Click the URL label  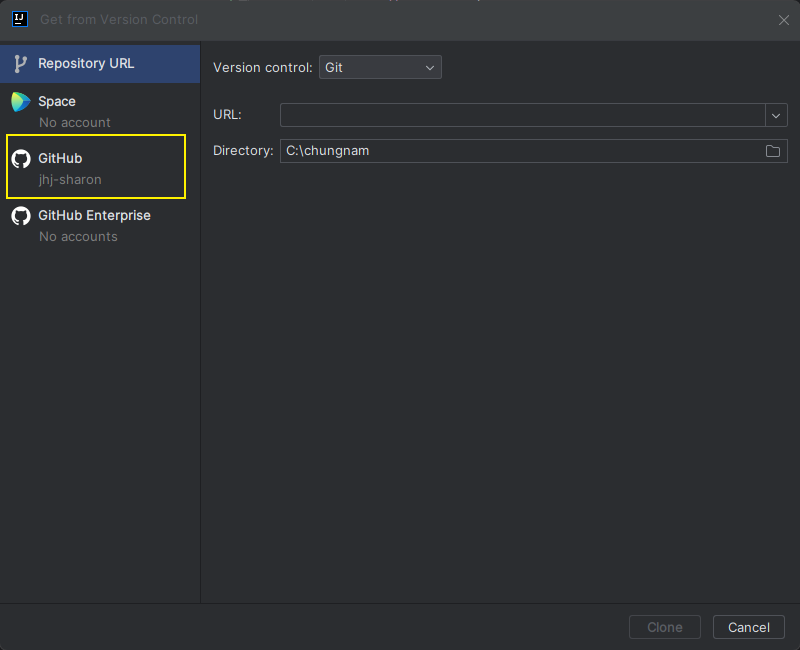(227, 115)
